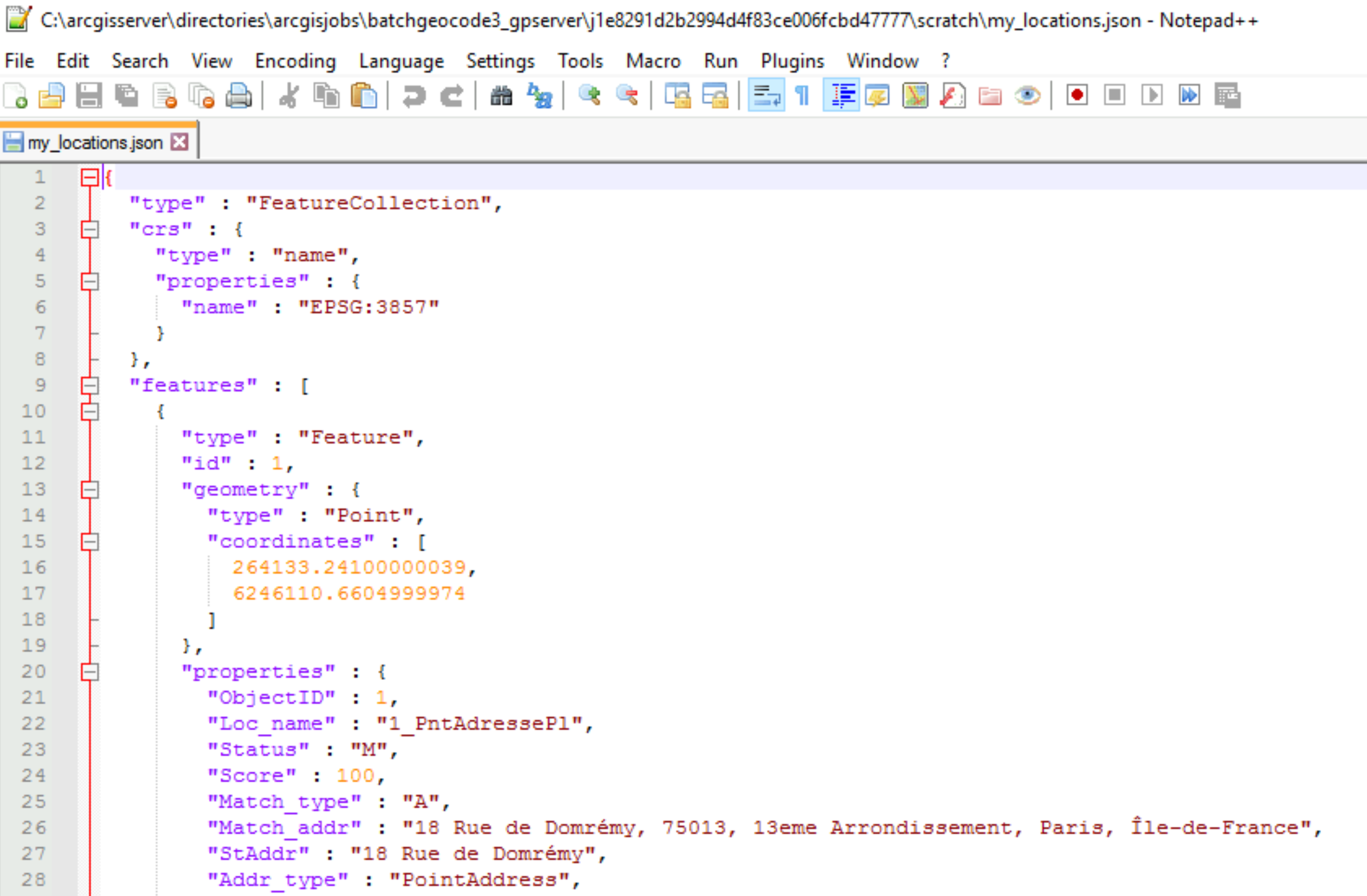Open the Function List icon
The width and height of the screenshot is (1367, 896).
tap(953, 96)
